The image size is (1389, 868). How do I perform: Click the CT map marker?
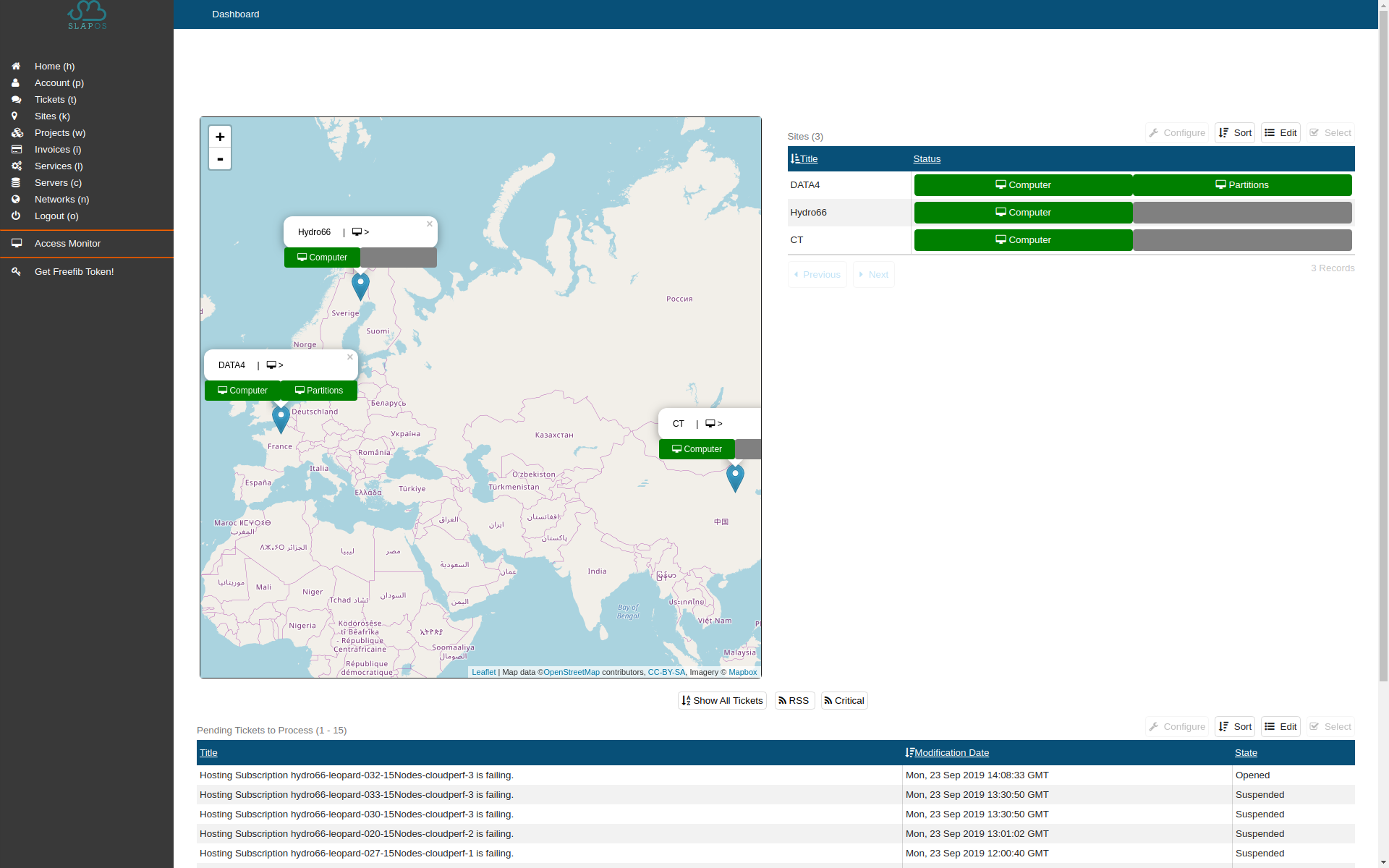click(x=735, y=478)
